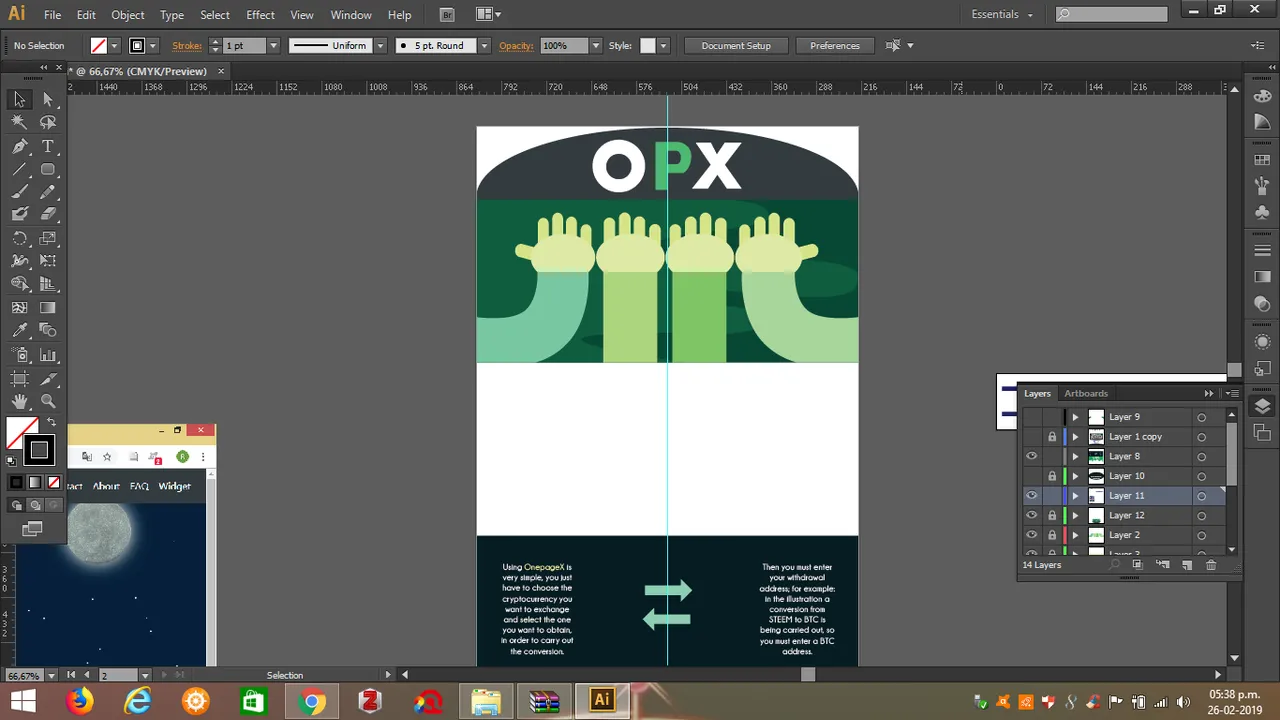1280x720 pixels.
Task: Unlock Layer 12 via its lock icon
Action: coord(1052,515)
